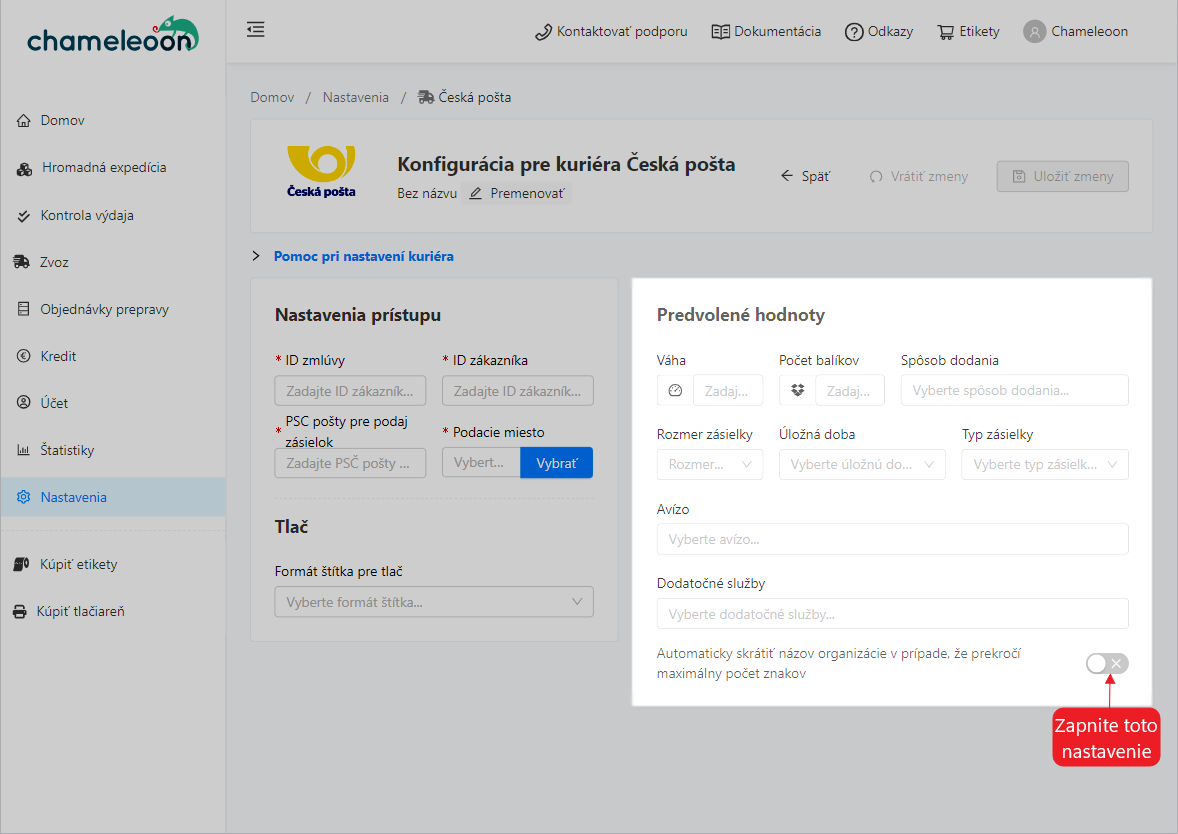Expand Pomoc pri nastavení kuriéra section
The image size is (1178, 834).
click(363, 257)
